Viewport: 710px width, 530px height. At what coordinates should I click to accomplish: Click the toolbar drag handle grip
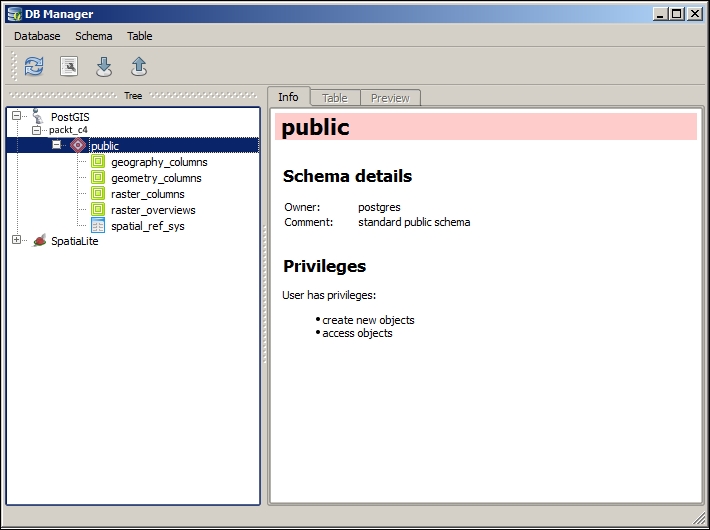(x=14, y=66)
